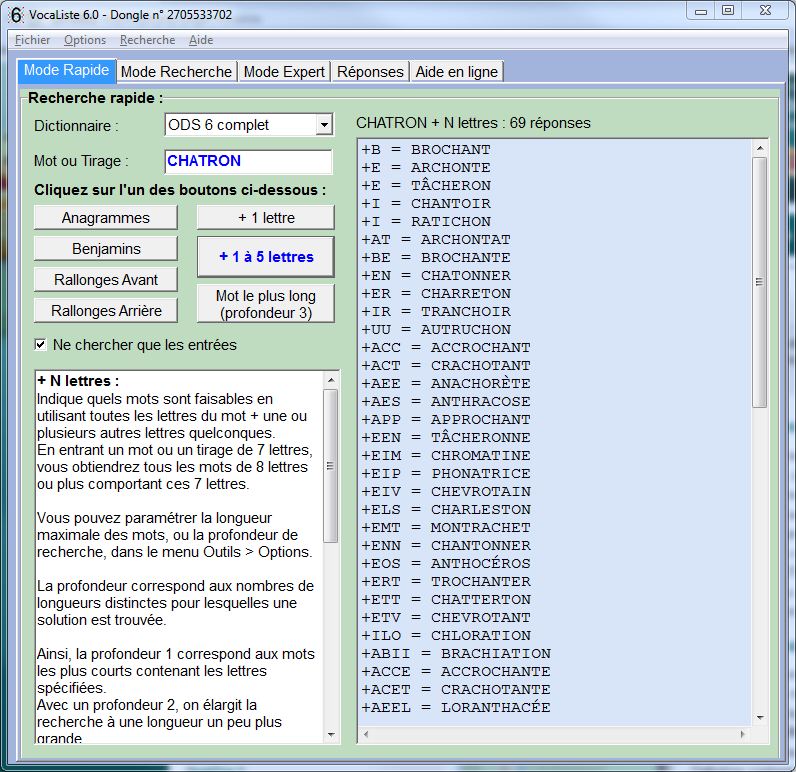Select the APPROCHANT result line
Screen dimensions: 796x772
pyautogui.click(x=446, y=420)
